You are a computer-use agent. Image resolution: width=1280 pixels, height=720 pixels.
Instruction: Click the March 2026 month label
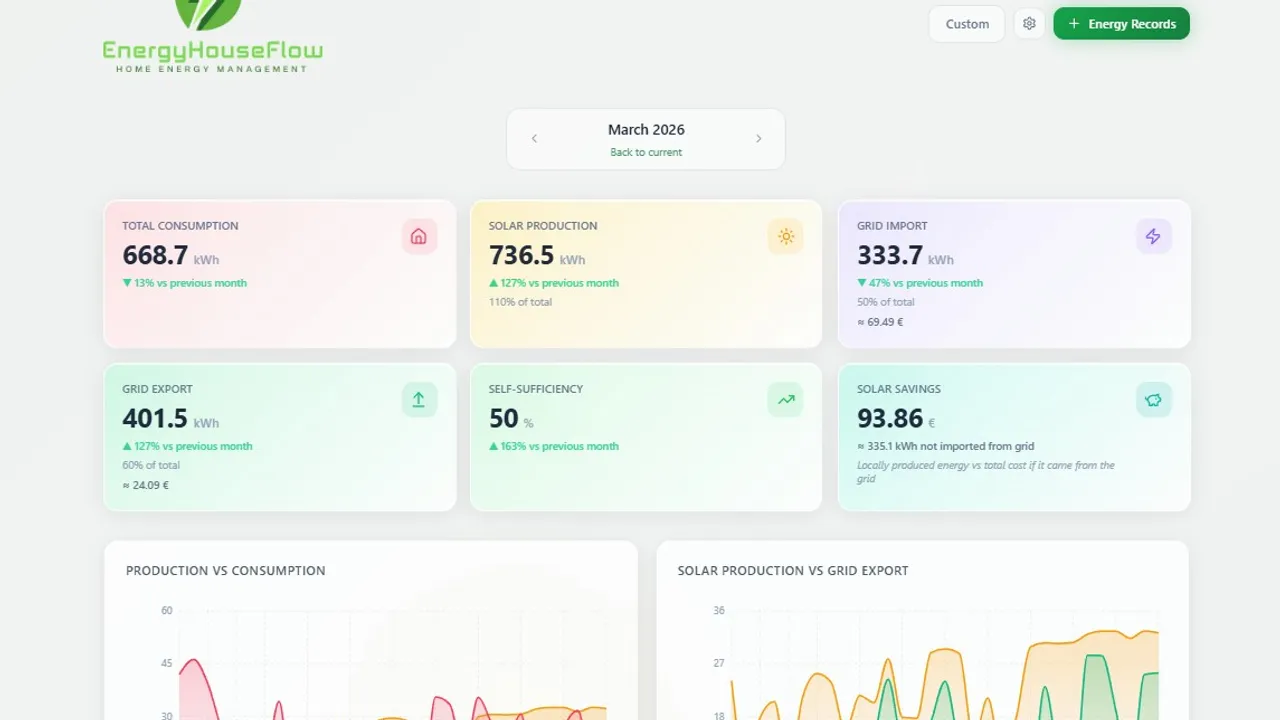[x=646, y=130]
